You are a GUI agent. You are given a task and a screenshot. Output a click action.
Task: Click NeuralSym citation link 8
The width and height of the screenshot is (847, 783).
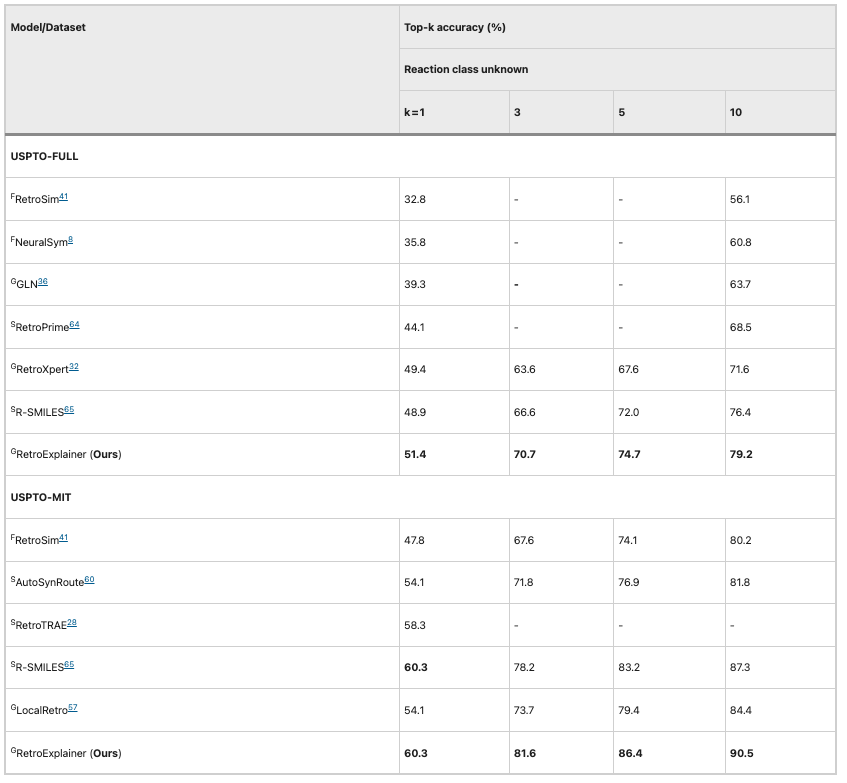tap(70, 240)
